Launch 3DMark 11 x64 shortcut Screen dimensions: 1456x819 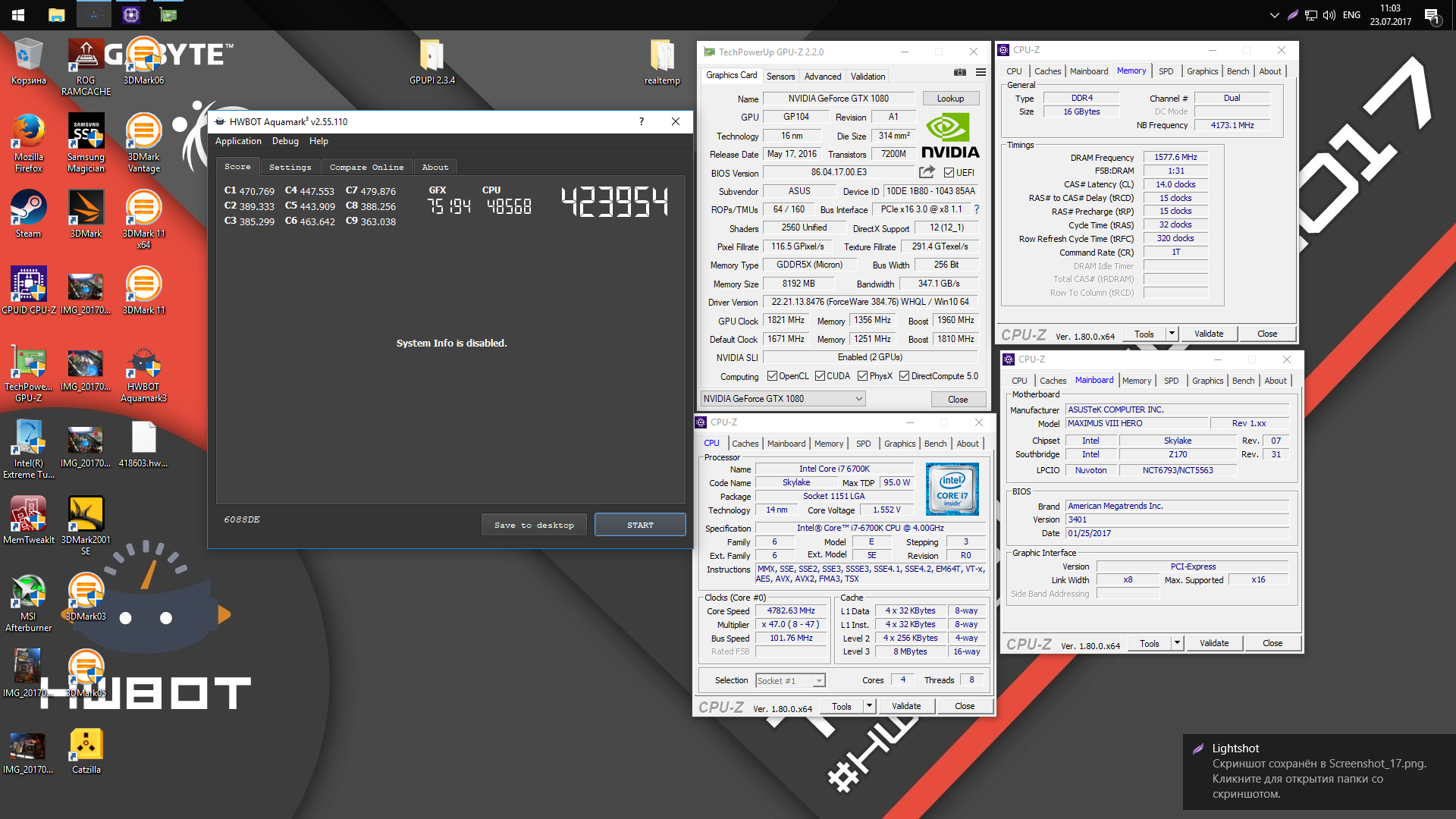(x=143, y=219)
